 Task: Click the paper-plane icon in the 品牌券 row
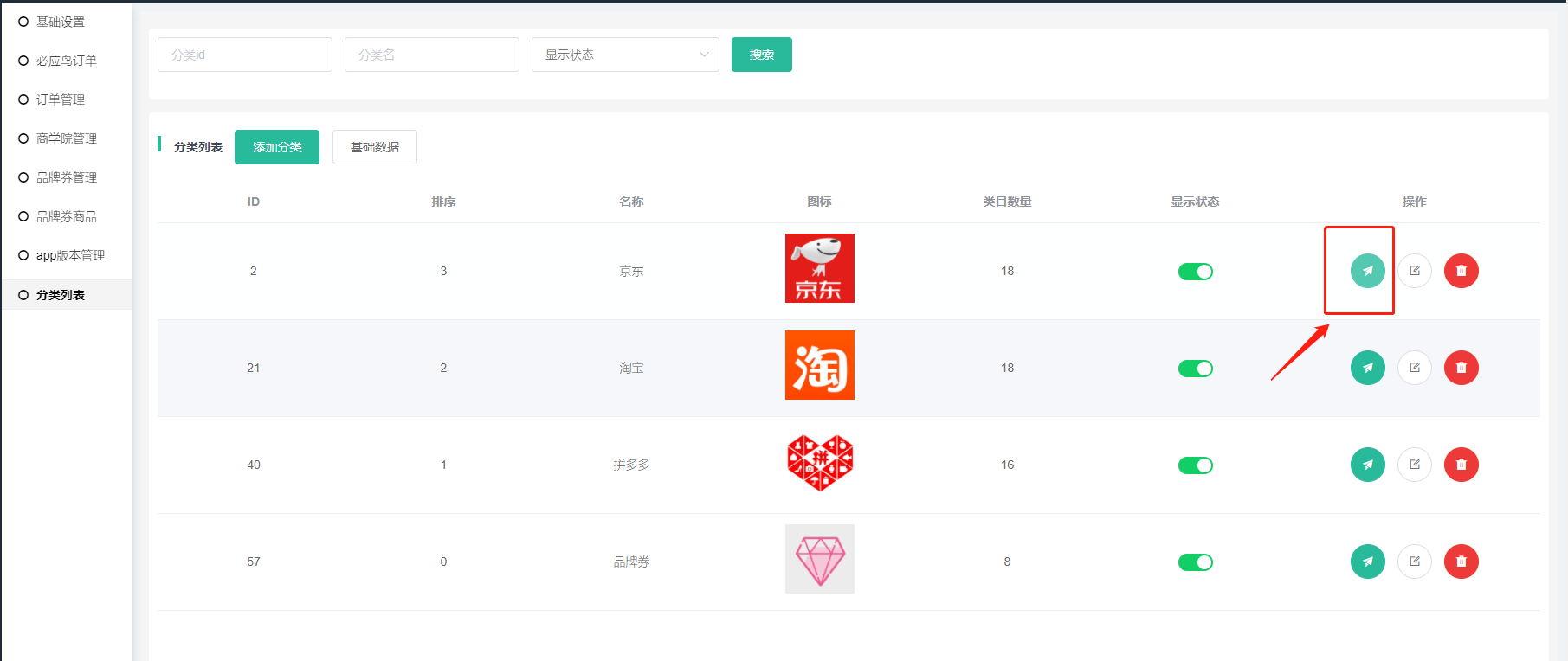click(1367, 562)
